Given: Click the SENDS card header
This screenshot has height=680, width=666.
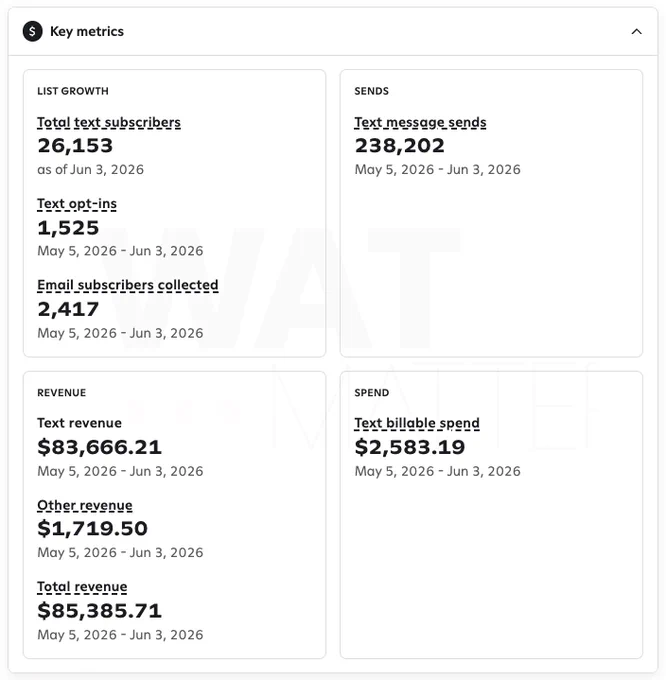Looking at the screenshot, I should click(372, 91).
